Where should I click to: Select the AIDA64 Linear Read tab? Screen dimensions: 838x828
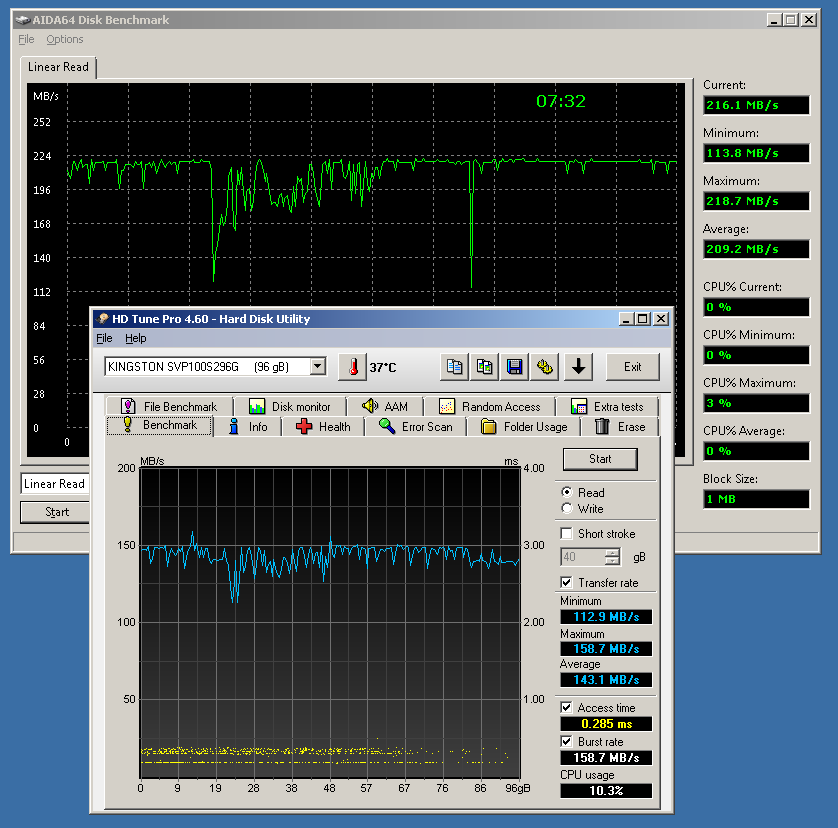pos(58,67)
